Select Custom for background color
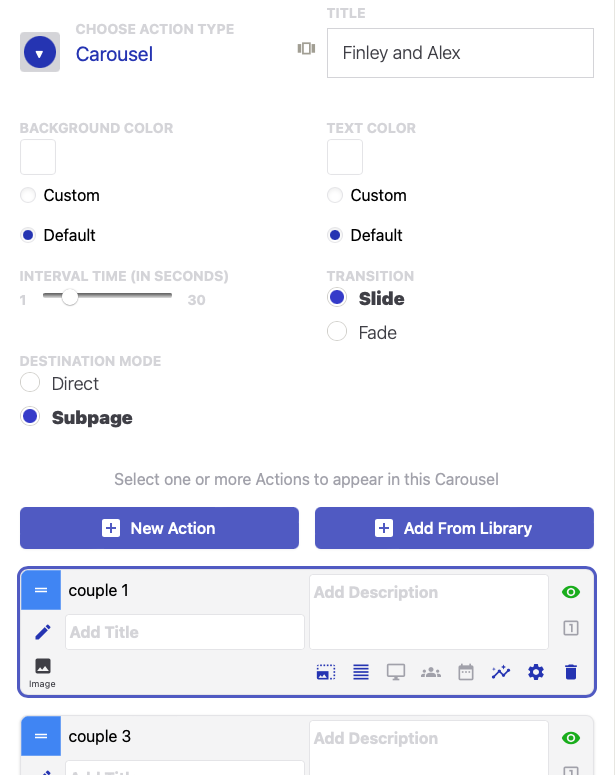This screenshot has height=775, width=615. (28, 196)
